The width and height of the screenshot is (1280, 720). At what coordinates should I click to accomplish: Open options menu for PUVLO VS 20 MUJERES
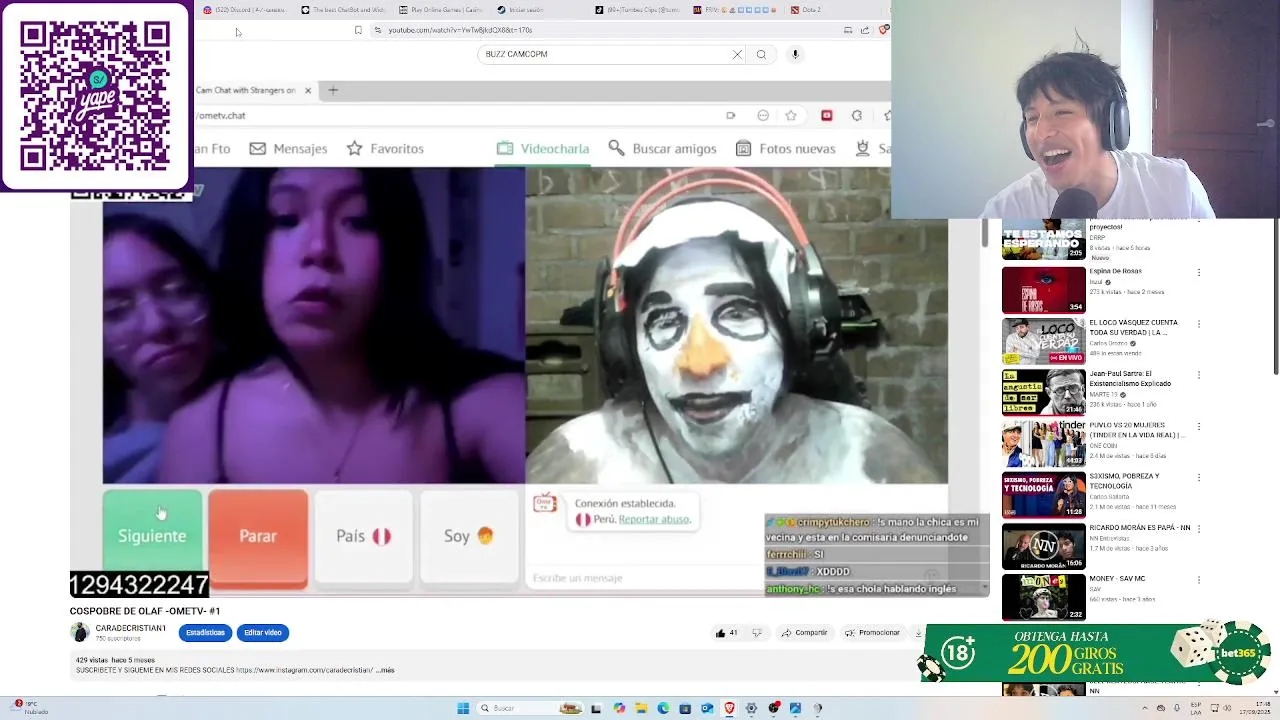tap(1198, 426)
